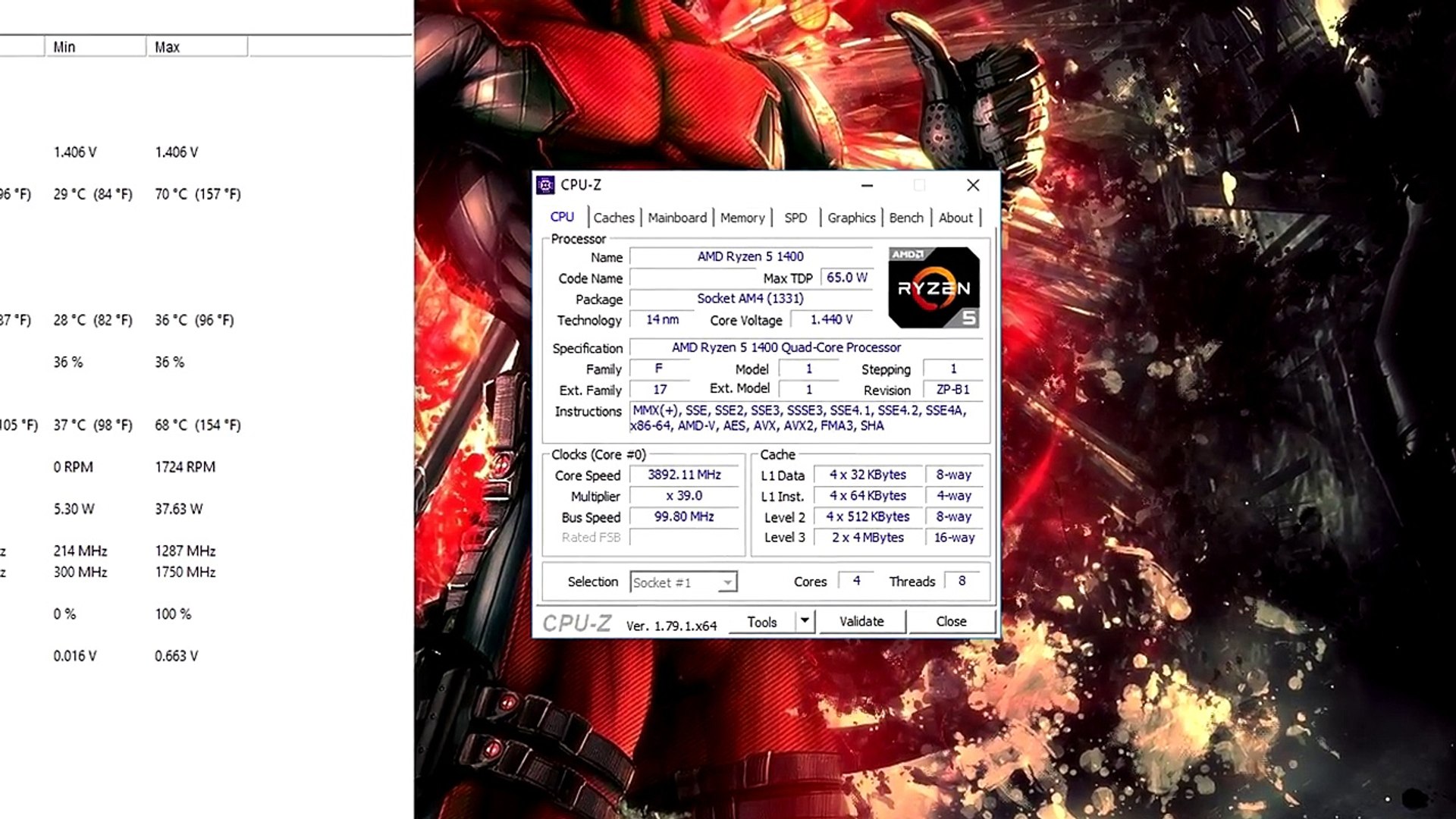Click the 37.63 W max power value

(179, 509)
